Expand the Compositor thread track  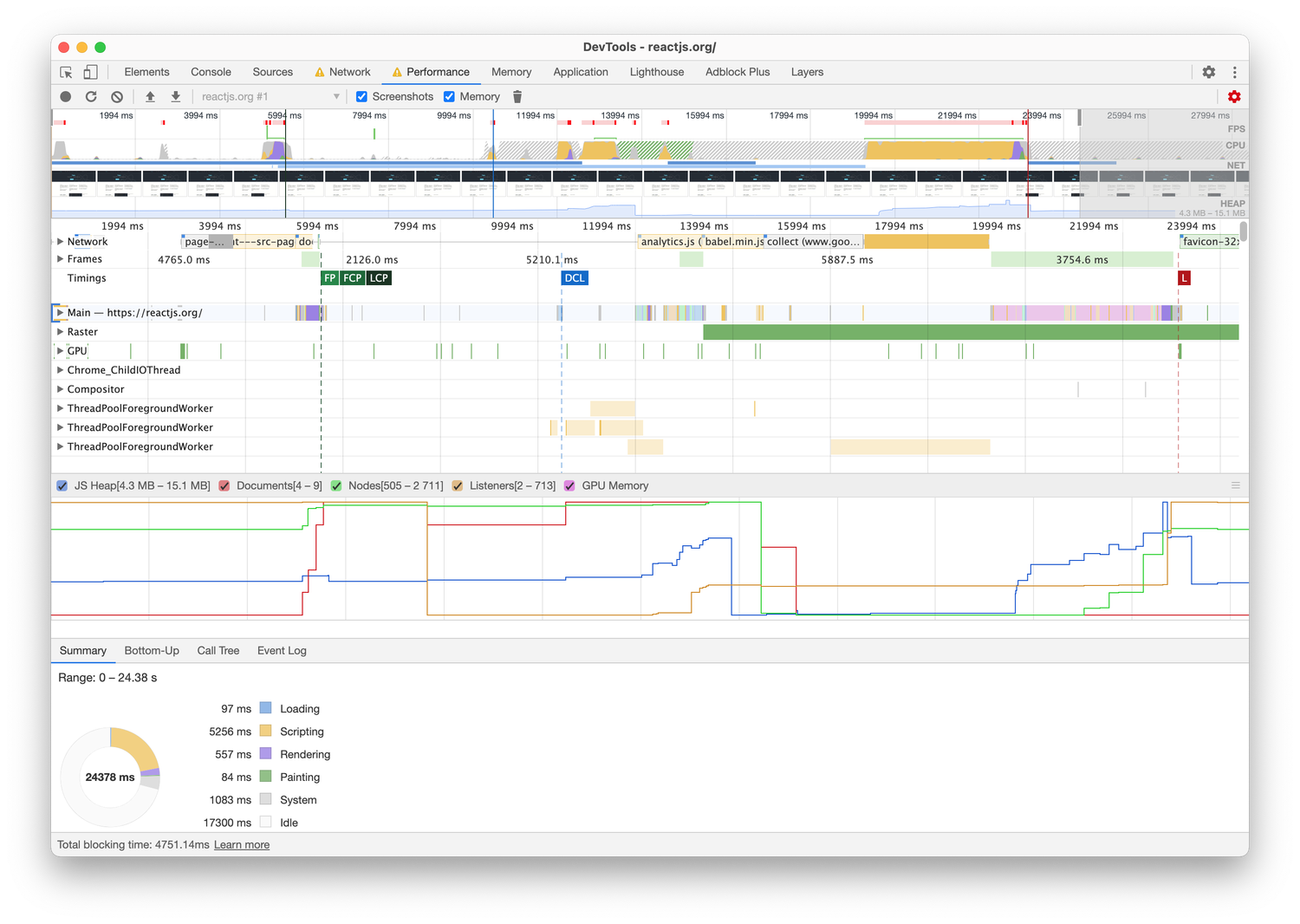pyautogui.click(x=61, y=389)
